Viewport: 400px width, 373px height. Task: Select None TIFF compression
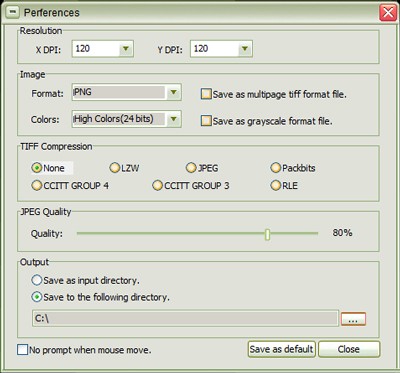click(37, 168)
